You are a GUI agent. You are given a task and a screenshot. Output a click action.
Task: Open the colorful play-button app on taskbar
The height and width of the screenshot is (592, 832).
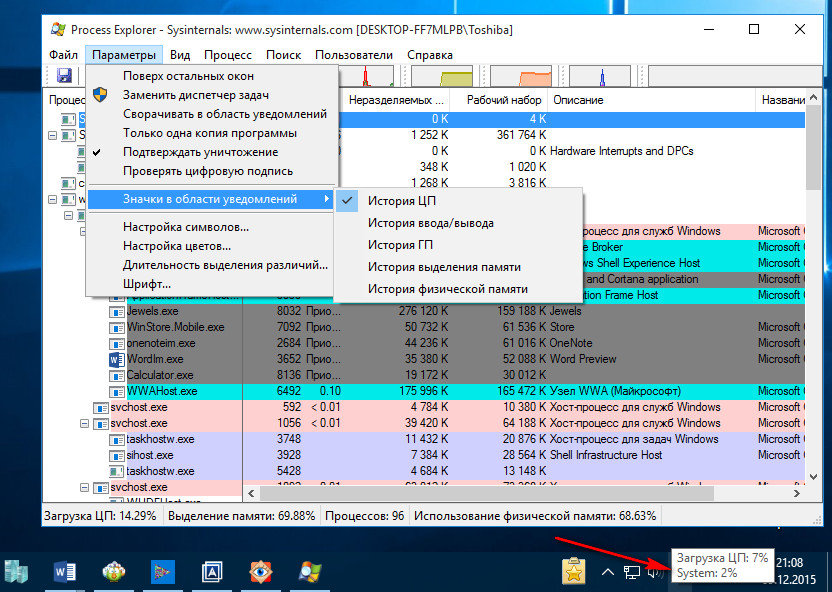[162, 572]
